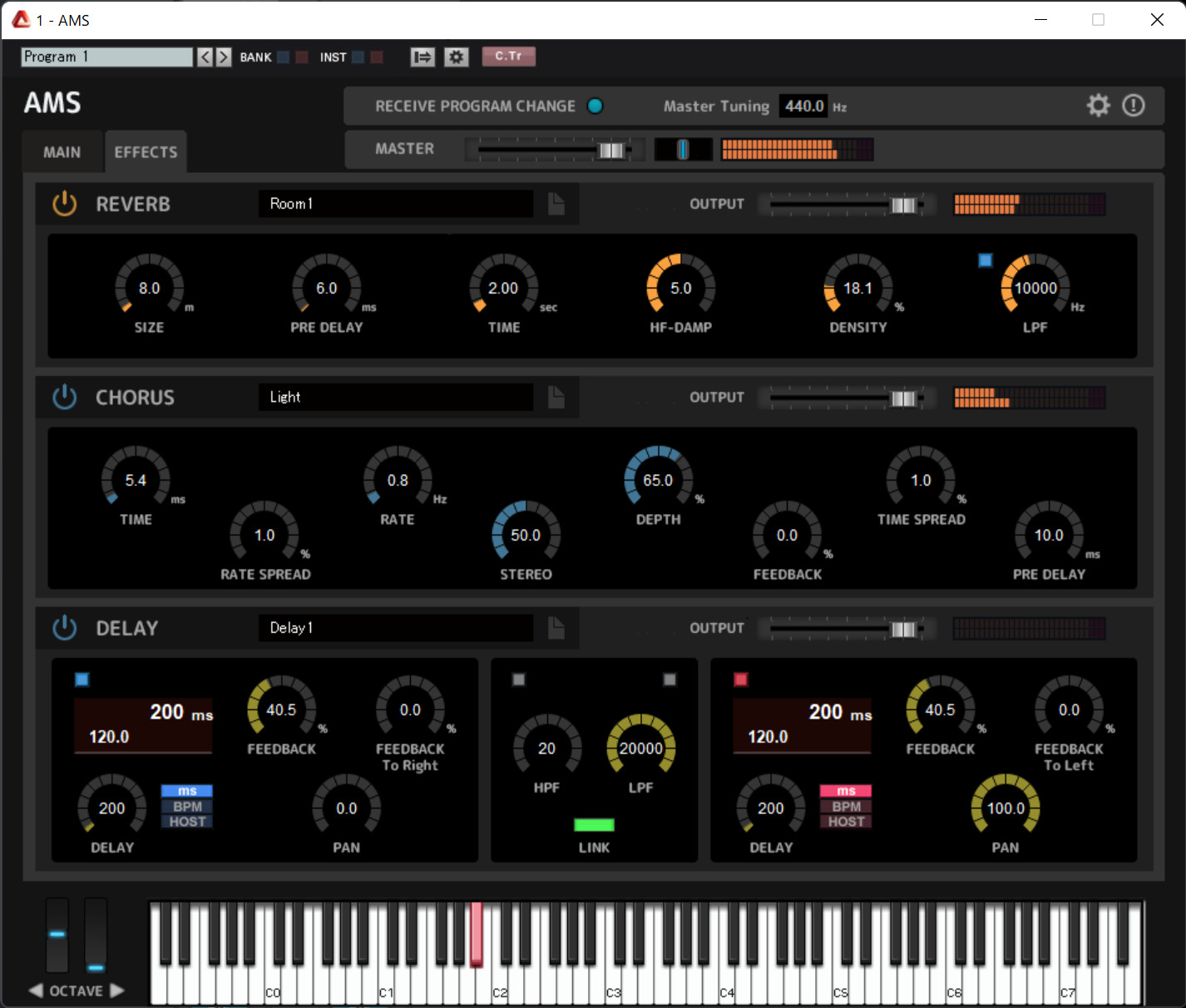
Task: Click the Delay OUTPUT slider
Action: click(x=847, y=629)
